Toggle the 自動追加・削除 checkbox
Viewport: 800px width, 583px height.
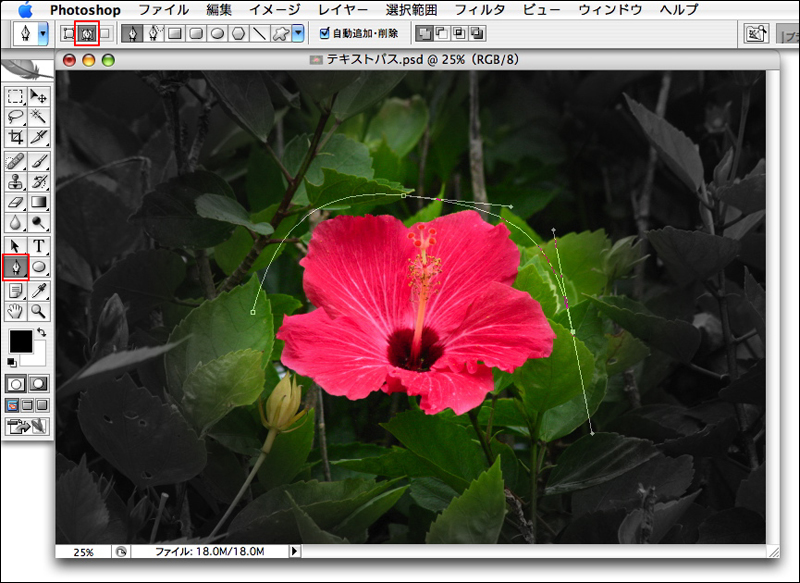[324, 33]
